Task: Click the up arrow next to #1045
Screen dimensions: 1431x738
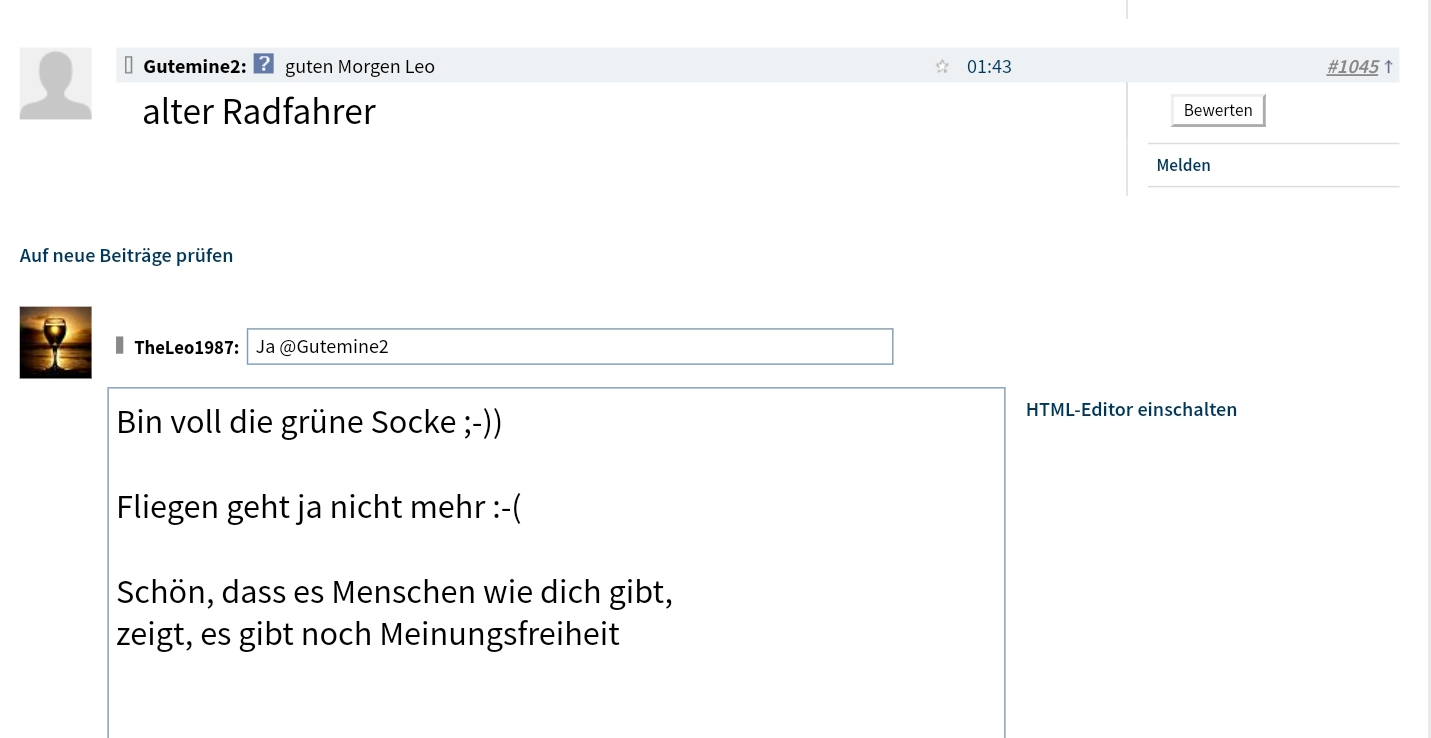Action: tap(1389, 67)
